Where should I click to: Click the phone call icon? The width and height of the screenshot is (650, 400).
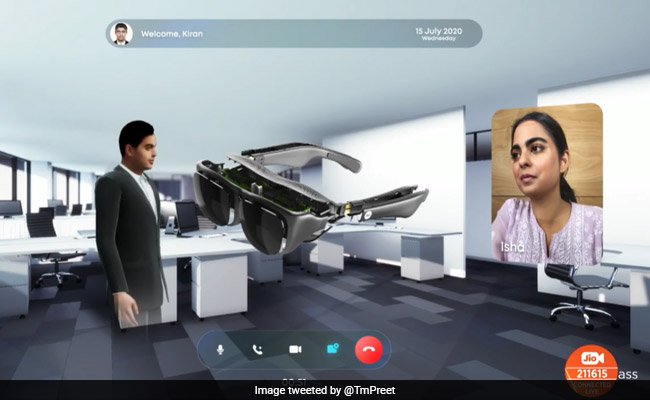point(257,349)
